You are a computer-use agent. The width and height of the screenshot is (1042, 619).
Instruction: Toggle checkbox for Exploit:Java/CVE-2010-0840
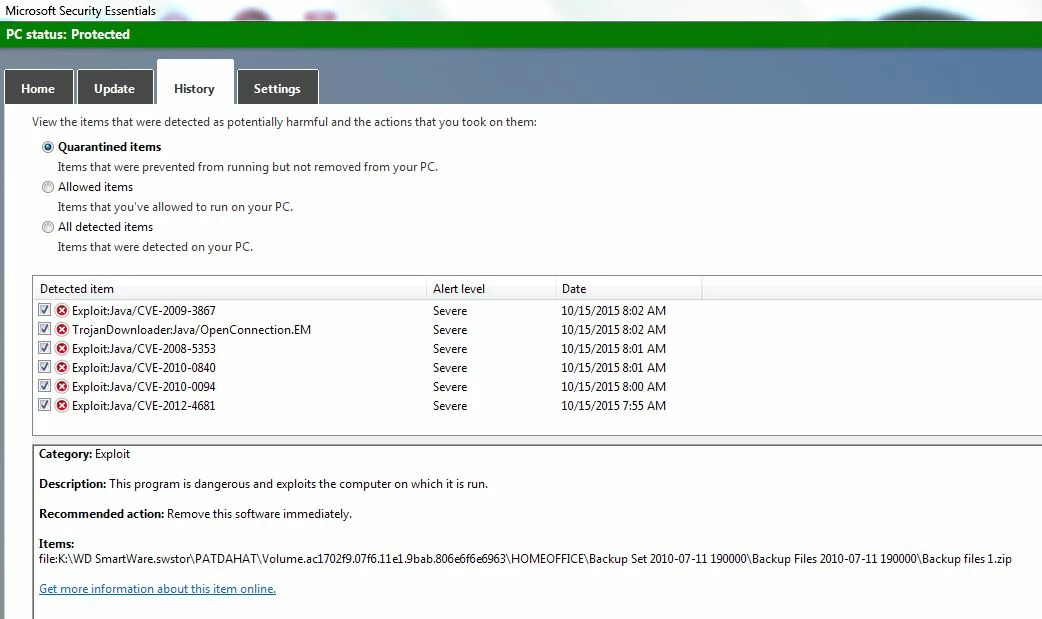45,366
